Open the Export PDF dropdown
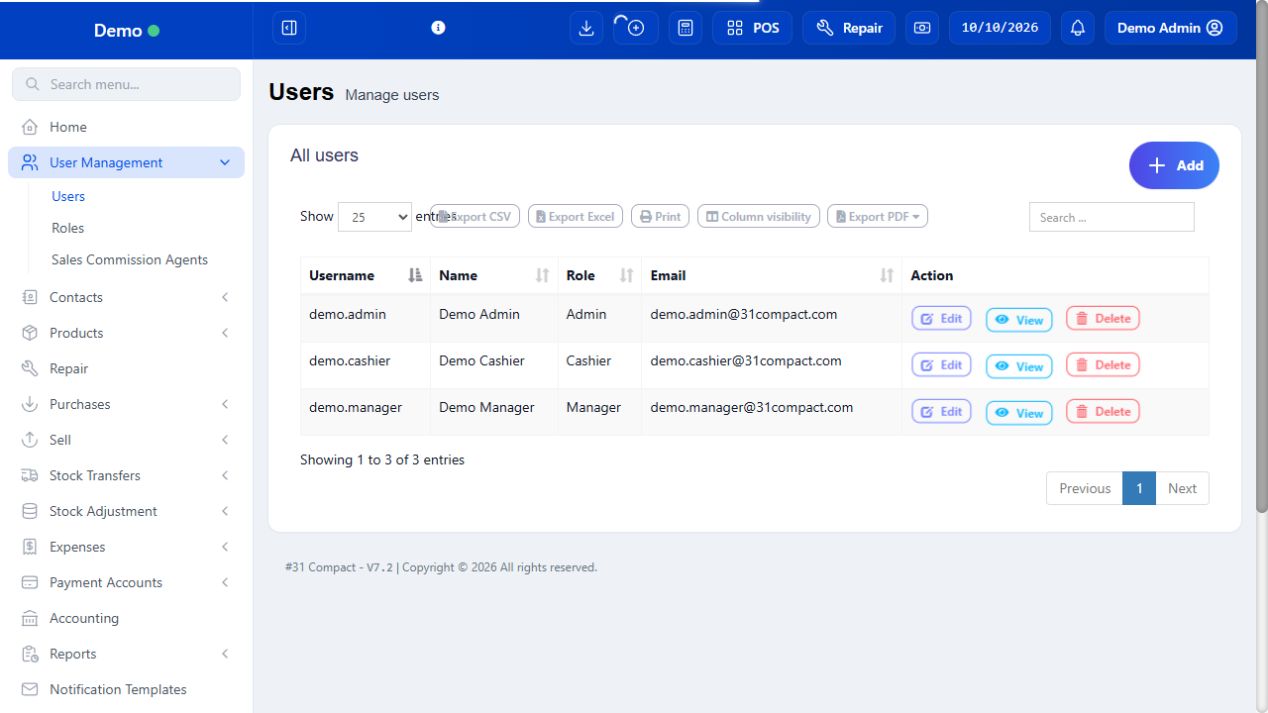The height and width of the screenshot is (713, 1268). [x=878, y=216]
